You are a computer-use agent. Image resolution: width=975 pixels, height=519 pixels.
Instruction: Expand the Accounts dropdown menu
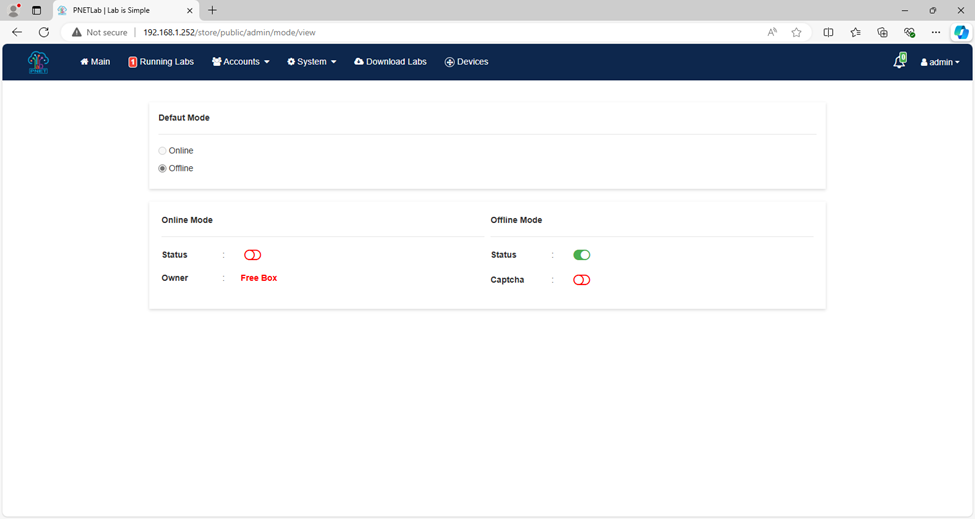click(241, 62)
